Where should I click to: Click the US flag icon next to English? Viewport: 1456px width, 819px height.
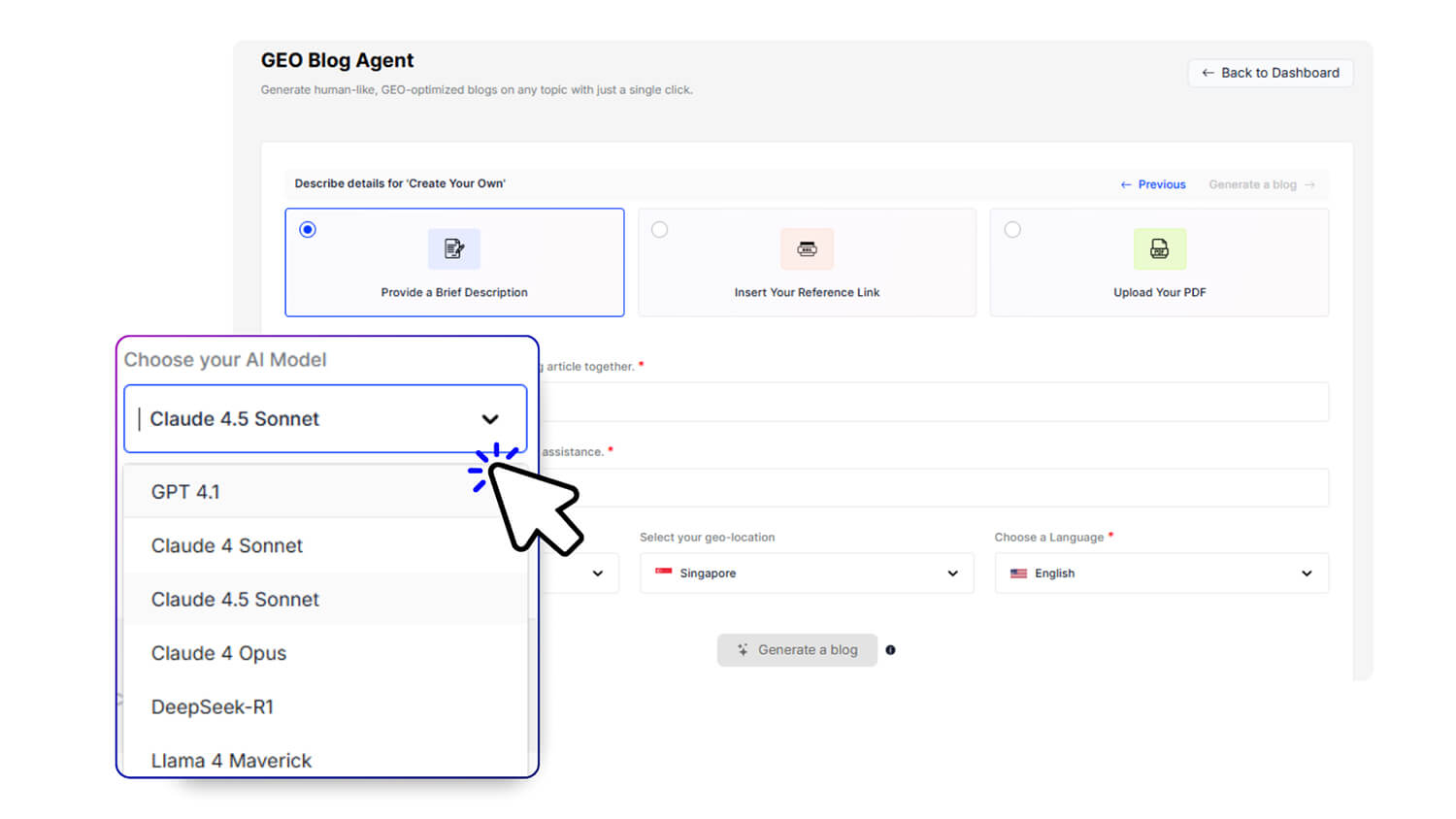tap(1018, 573)
